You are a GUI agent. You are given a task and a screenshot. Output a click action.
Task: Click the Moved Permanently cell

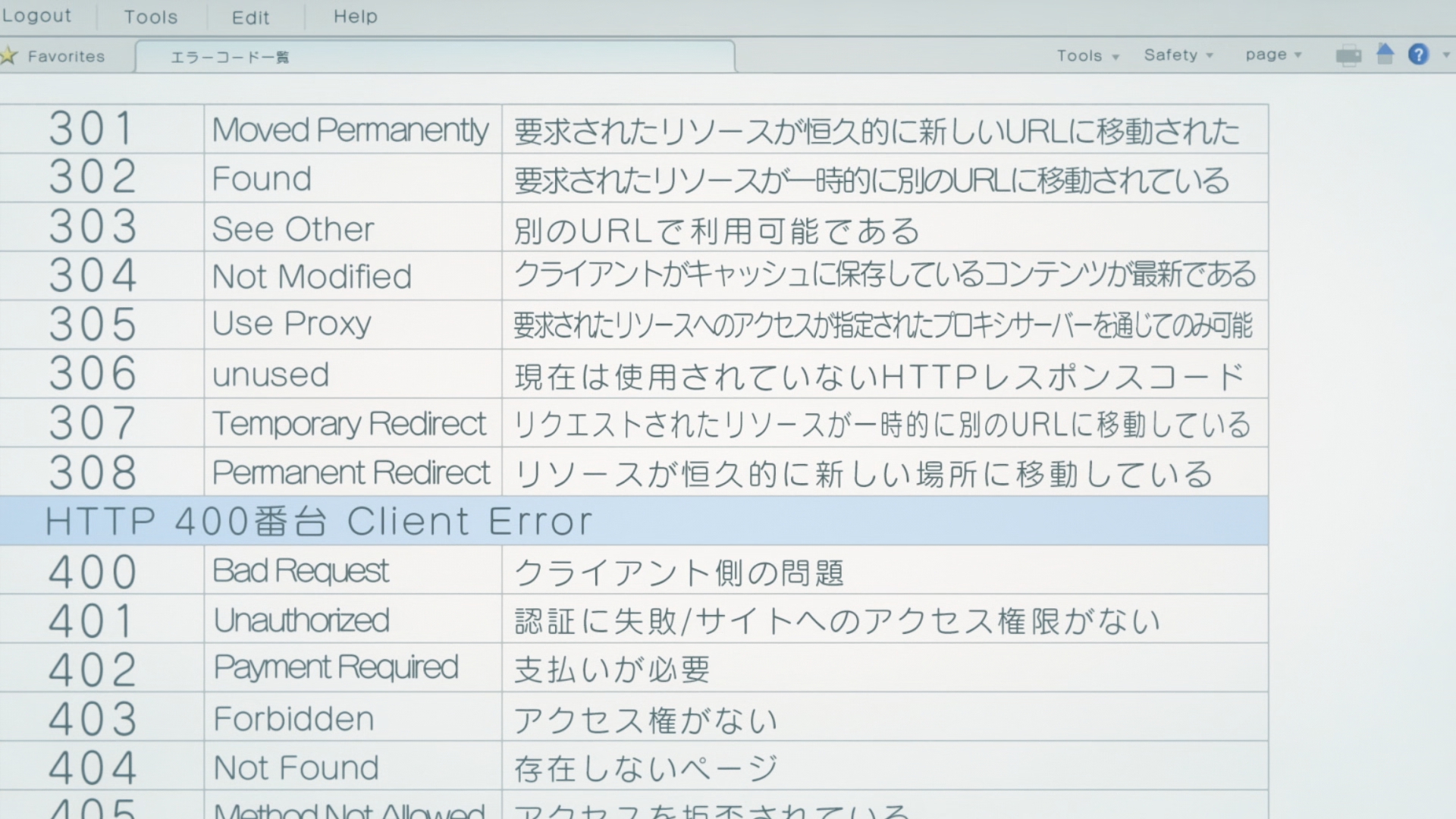[x=350, y=130]
